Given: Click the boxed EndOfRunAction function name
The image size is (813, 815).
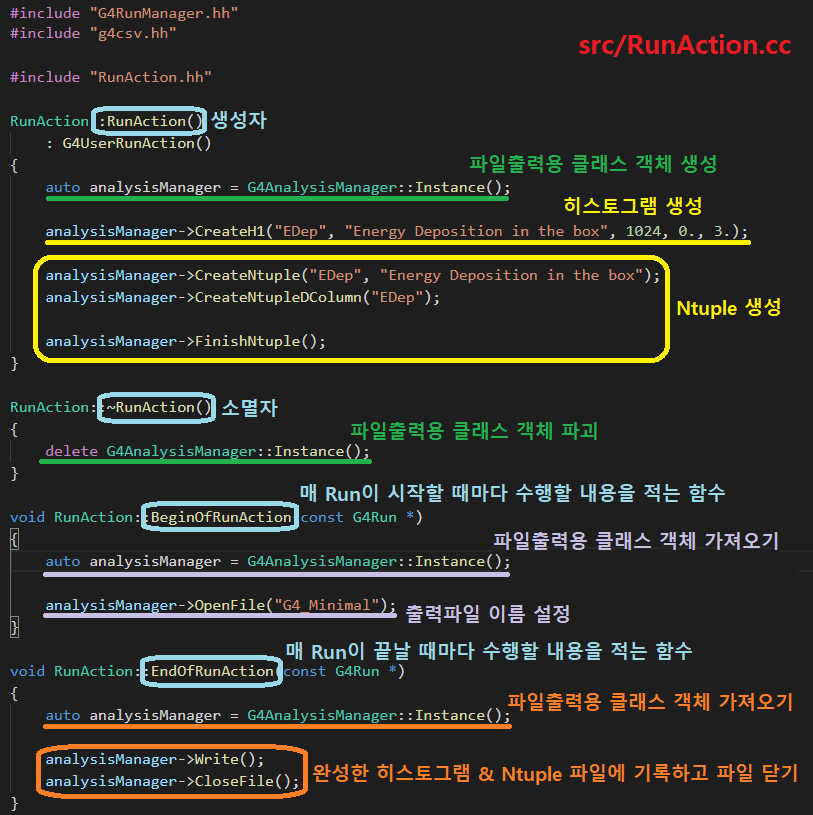Looking at the screenshot, I should click(211, 671).
